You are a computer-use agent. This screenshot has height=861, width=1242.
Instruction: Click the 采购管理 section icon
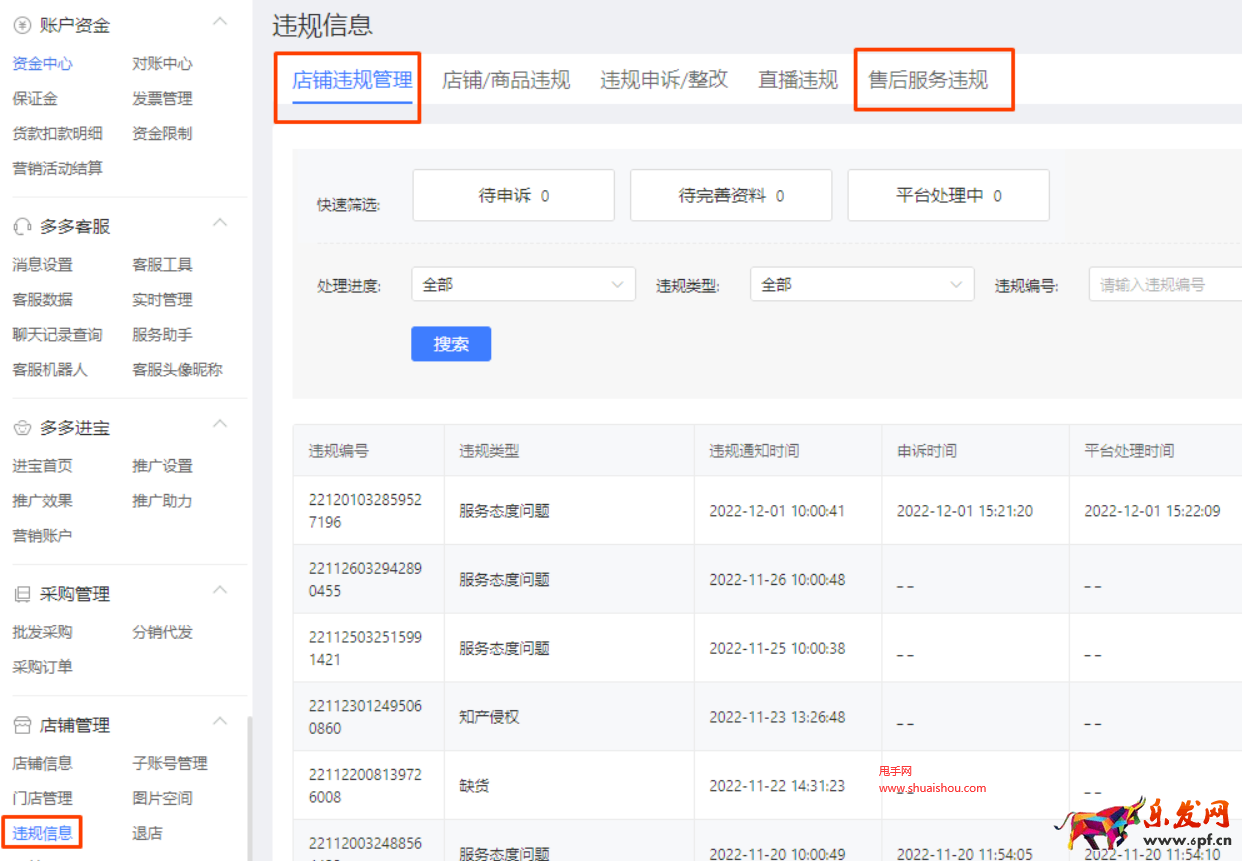[22, 592]
